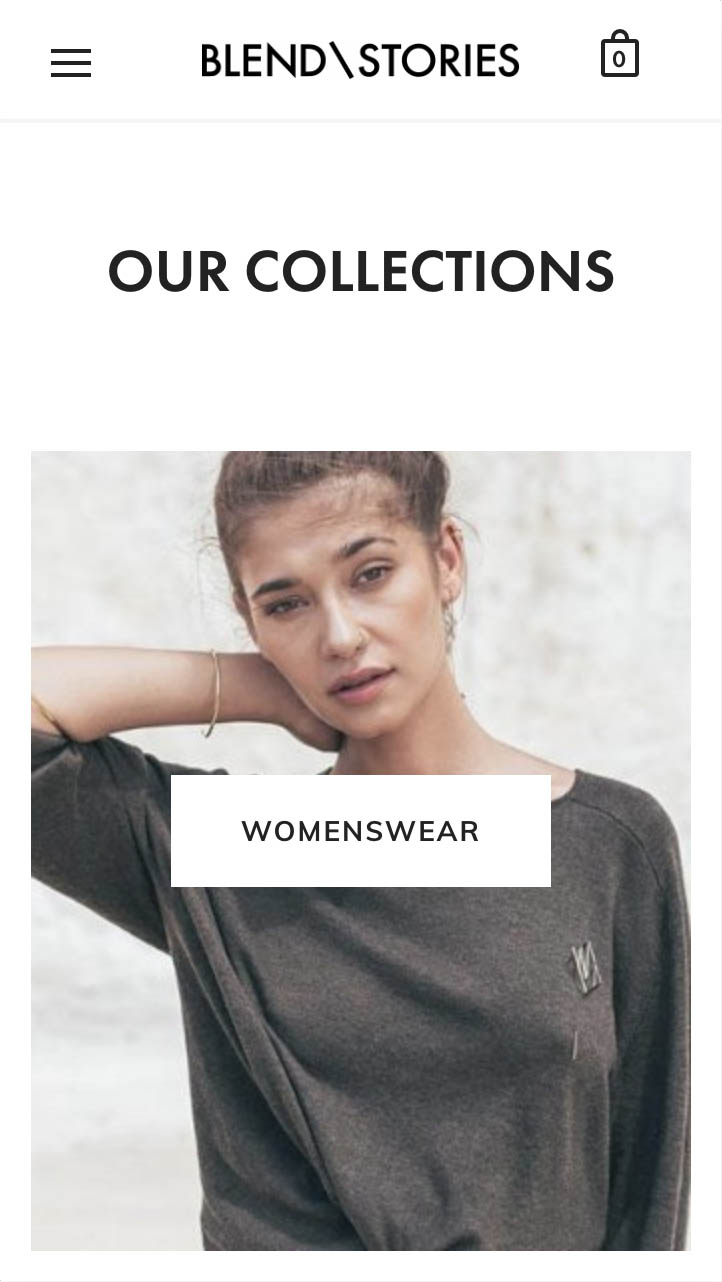
Task: Click the word BLEND in the logo
Action: [x=263, y=61]
